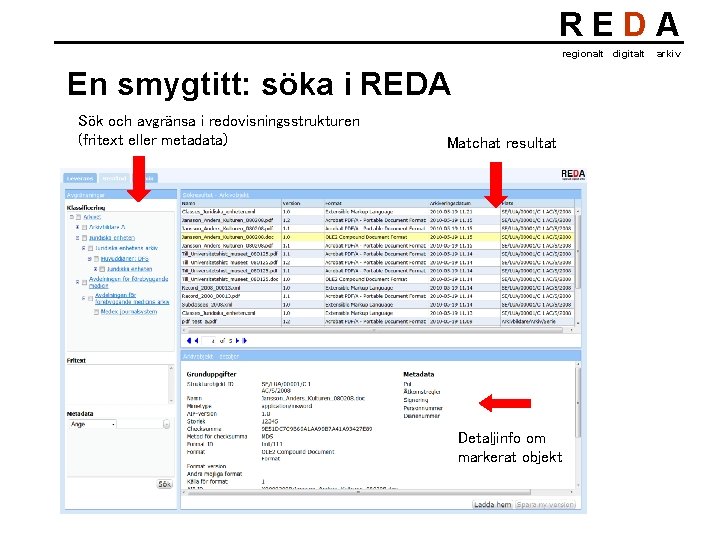Collapse the Arkivbildare A tree node
This screenshot has width=720, height=540.
77,227
